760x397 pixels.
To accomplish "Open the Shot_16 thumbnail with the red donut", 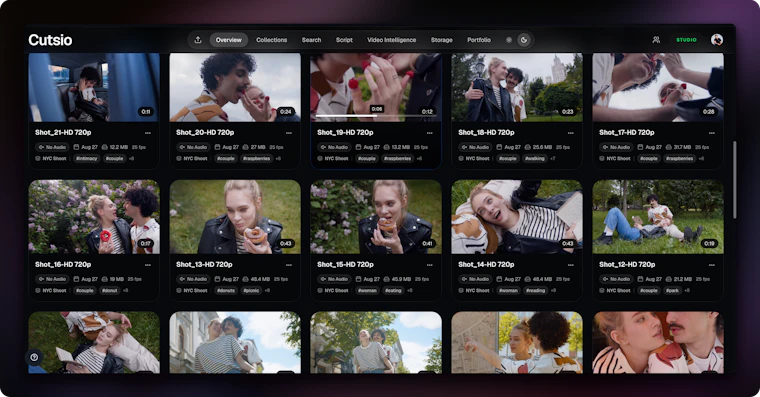I will pos(94,217).
